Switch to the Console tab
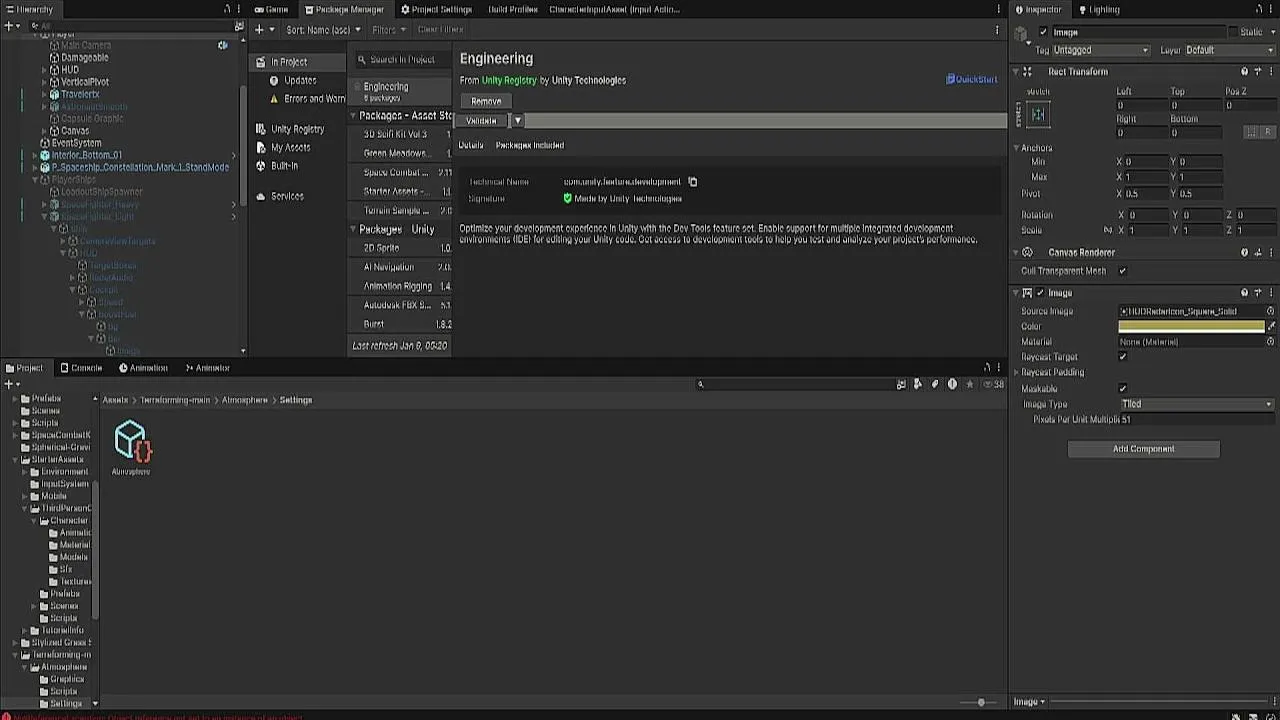The width and height of the screenshot is (1280, 720). [81, 368]
